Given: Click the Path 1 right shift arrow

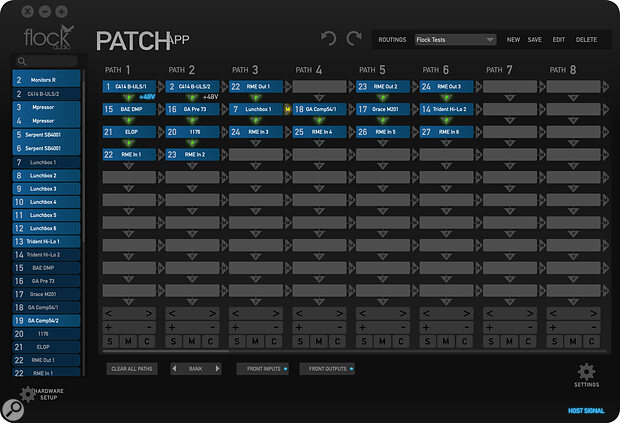Looking at the screenshot, I should 149,313.
